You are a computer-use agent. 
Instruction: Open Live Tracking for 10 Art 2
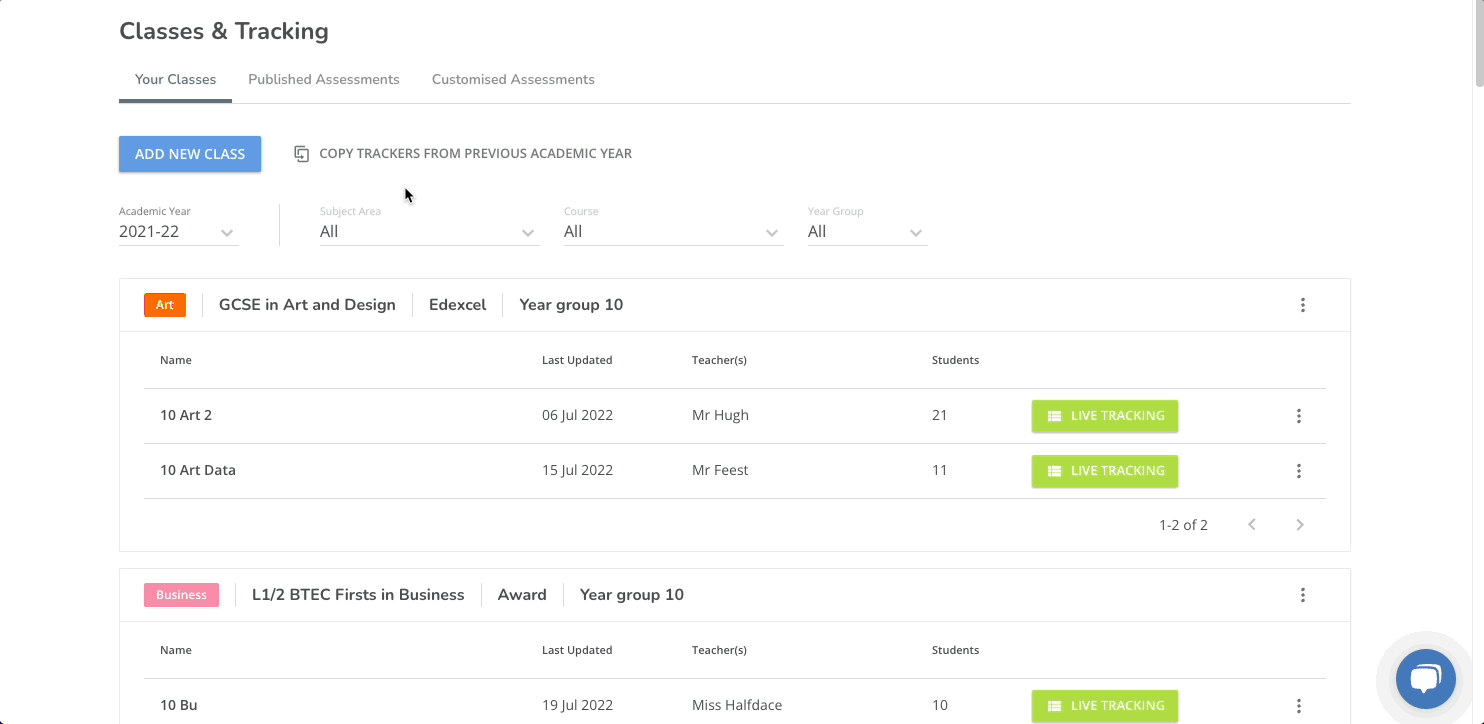pyautogui.click(x=1104, y=416)
